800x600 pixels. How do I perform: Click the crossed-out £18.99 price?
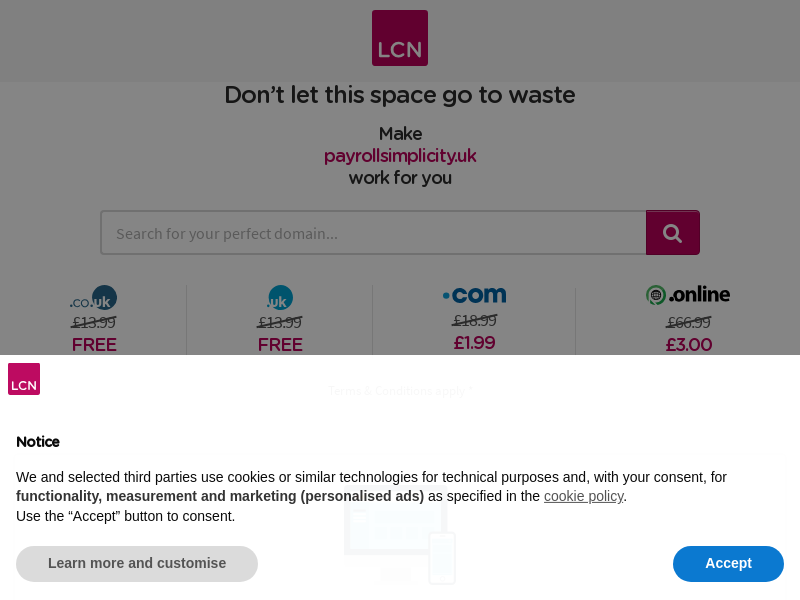coord(474,321)
